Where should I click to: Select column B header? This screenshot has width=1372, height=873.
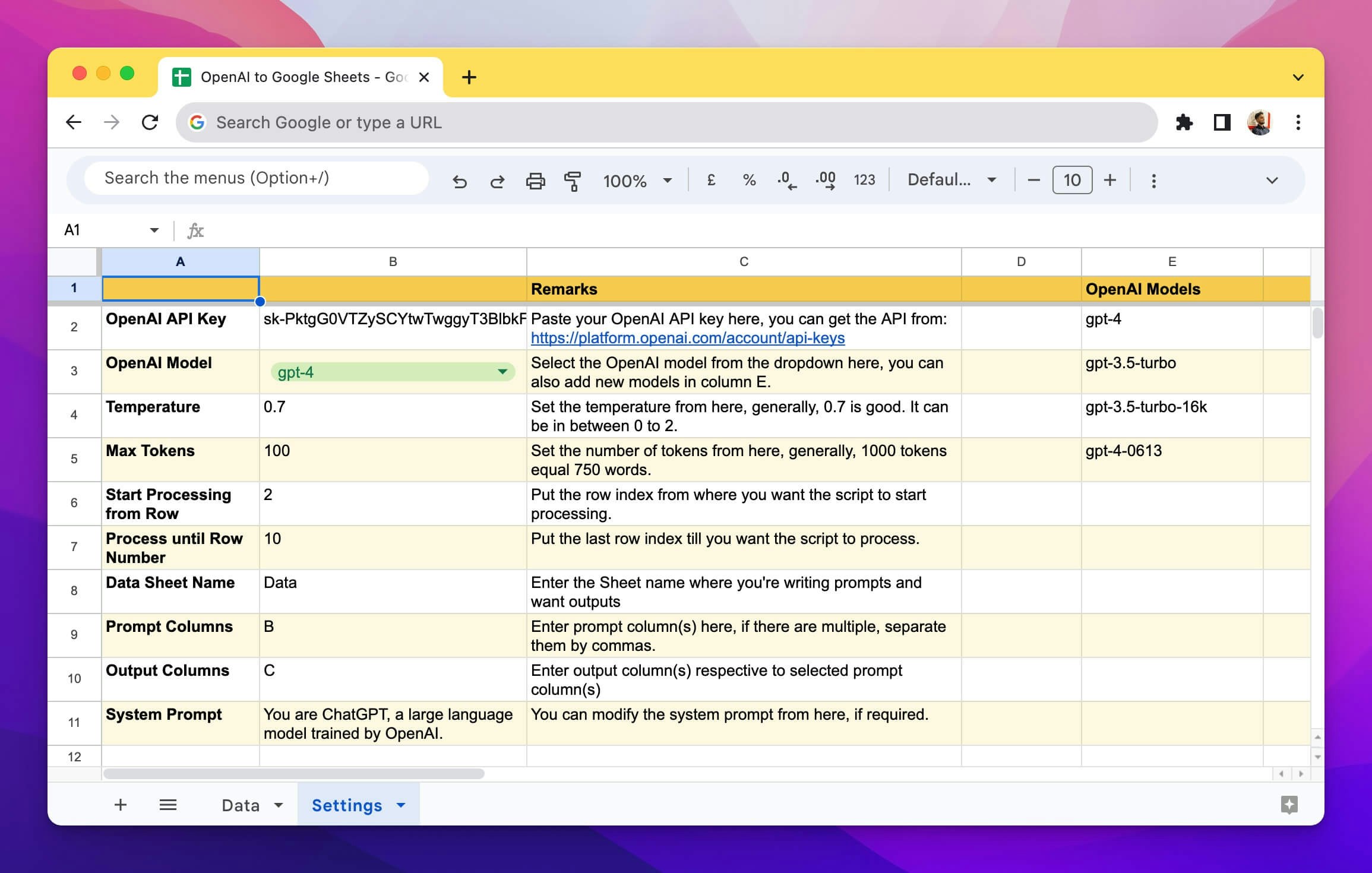pyautogui.click(x=393, y=262)
